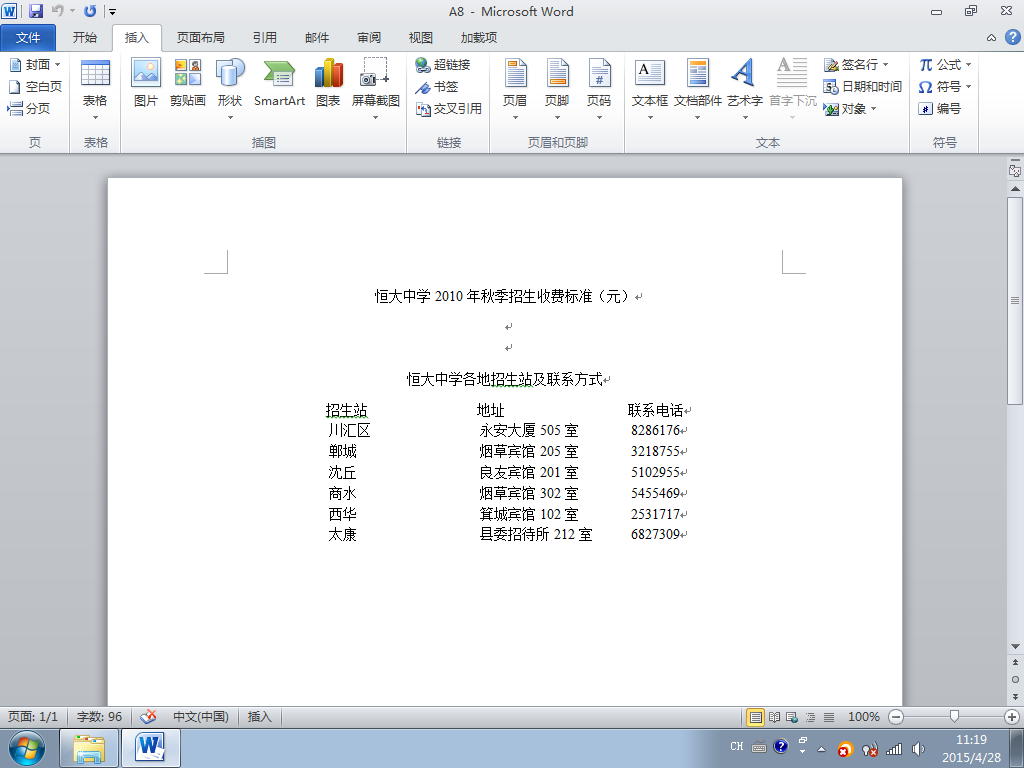Click the 字数: 96 word count
Image resolution: width=1024 pixels, height=768 pixels.
[99, 717]
